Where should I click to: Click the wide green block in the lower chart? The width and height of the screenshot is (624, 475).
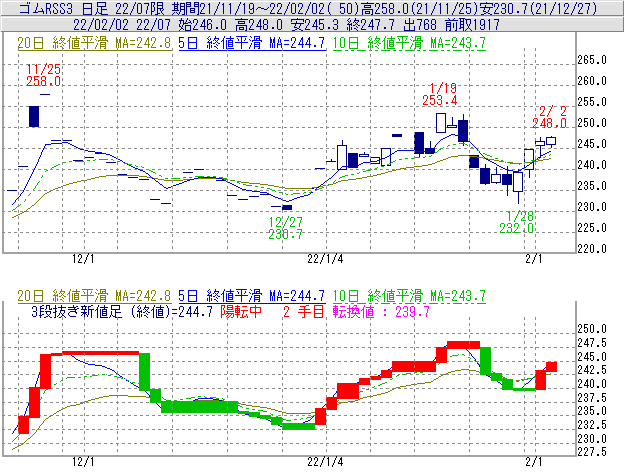pos(199,407)
